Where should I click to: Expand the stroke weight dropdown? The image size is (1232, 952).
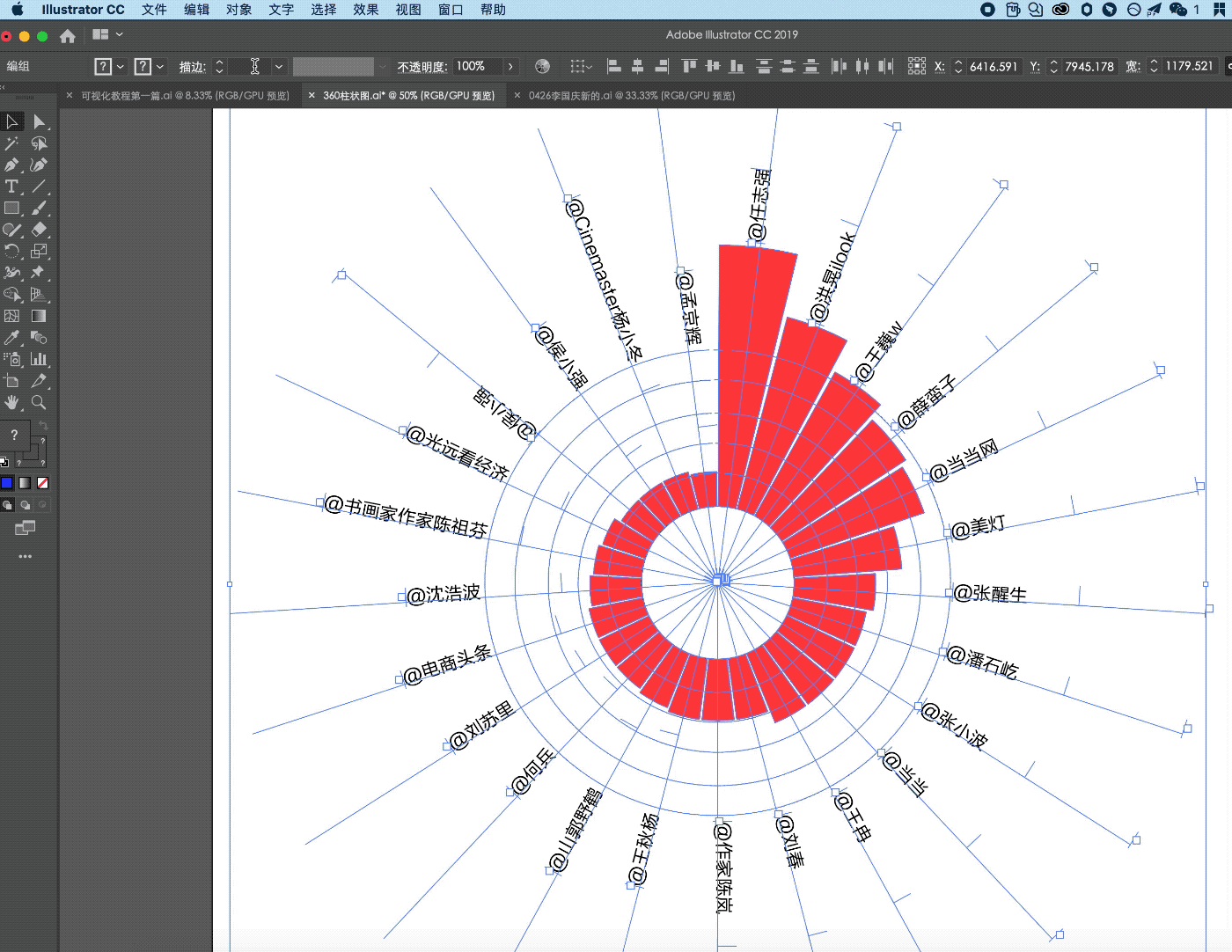[279, 67]
